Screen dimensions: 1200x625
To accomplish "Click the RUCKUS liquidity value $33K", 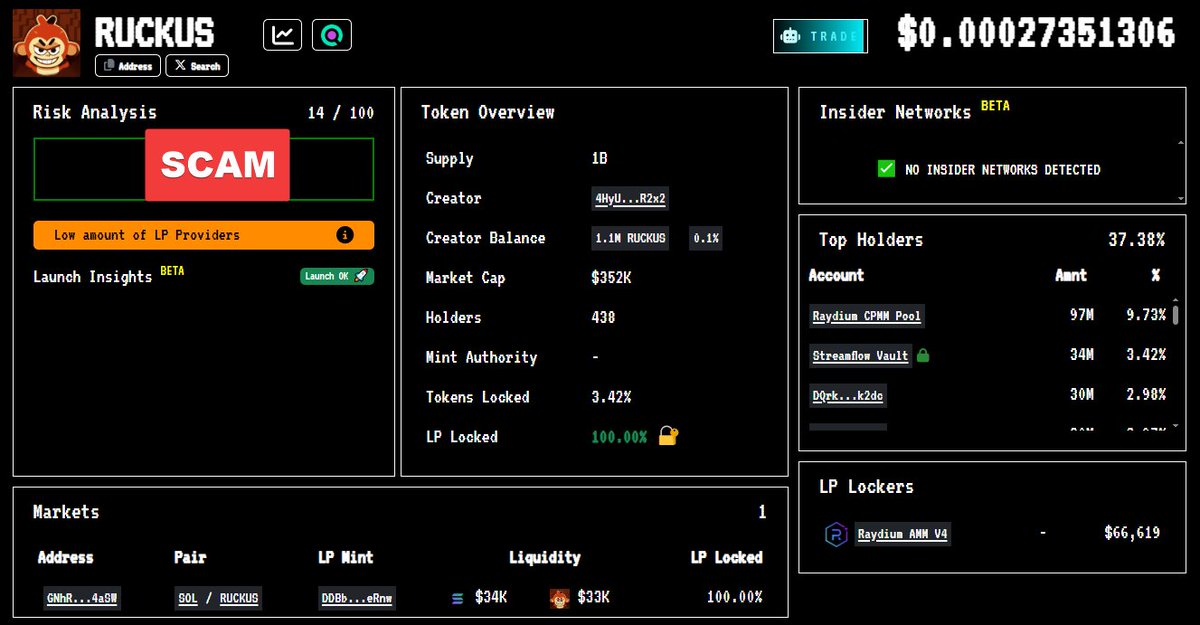I will (593, 597).
